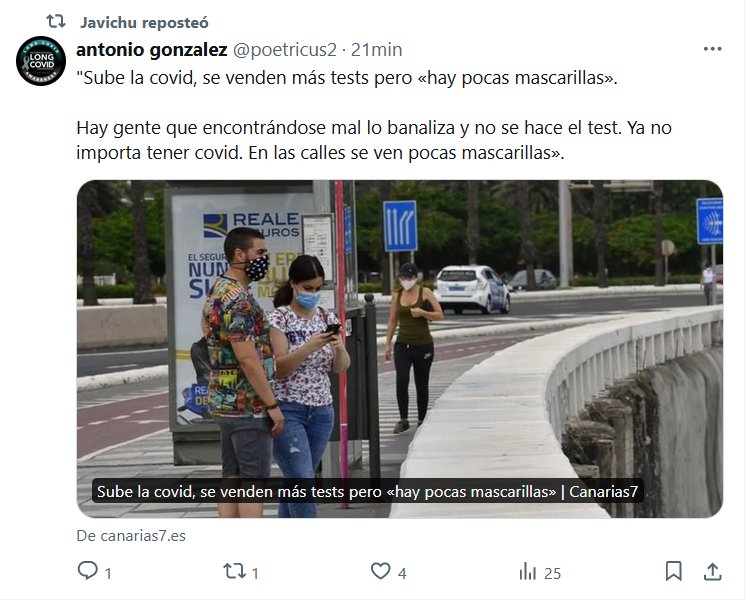Open the Javichu reposteó link

pyautogui.click(x=144, y=22)
